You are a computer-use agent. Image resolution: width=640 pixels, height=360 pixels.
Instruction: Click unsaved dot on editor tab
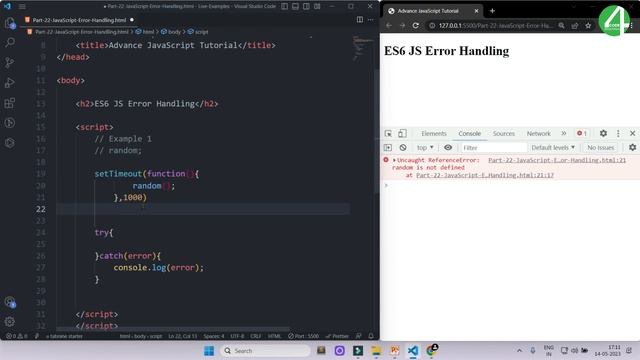click(131, 20)
